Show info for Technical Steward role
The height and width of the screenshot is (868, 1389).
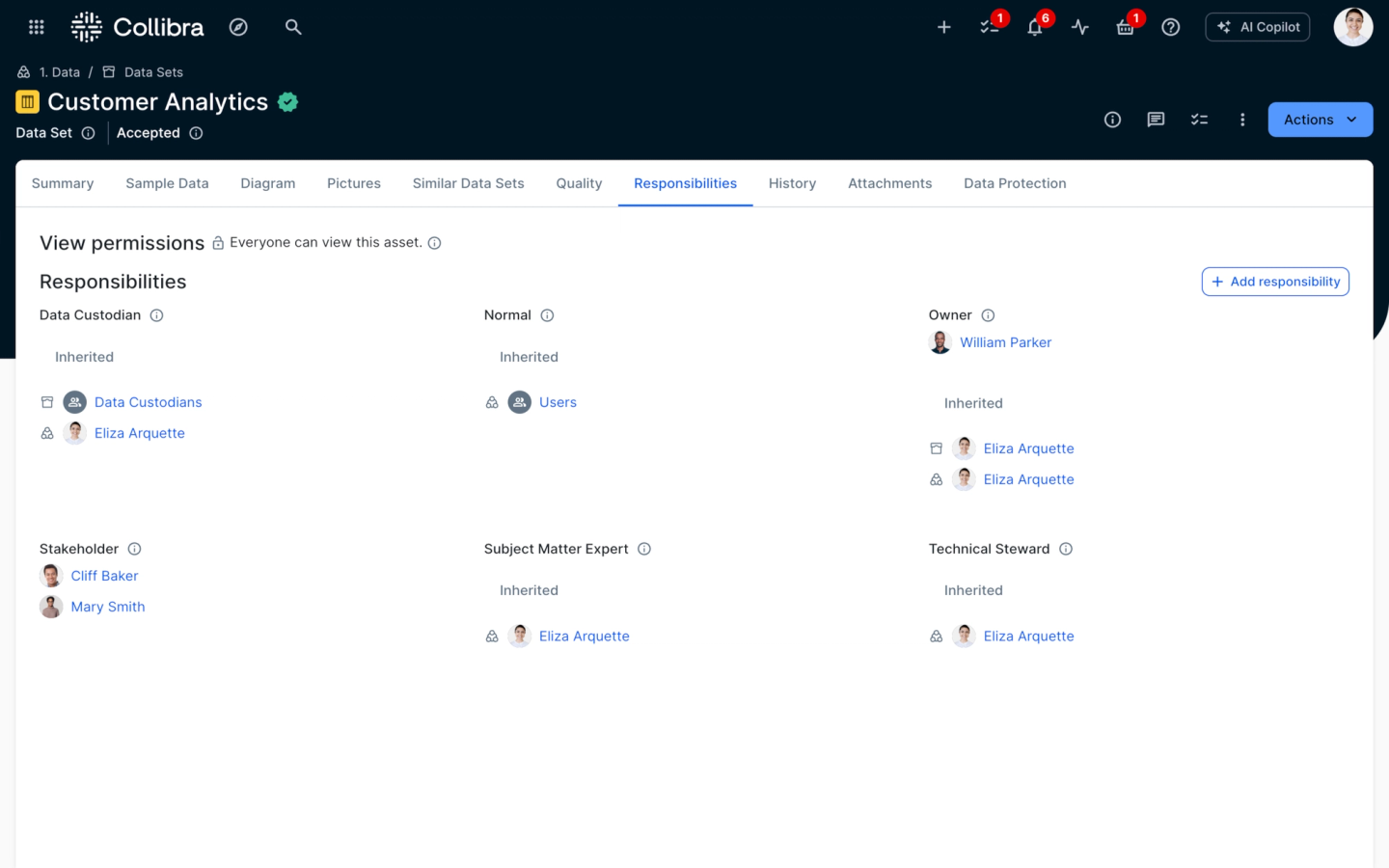(x=1066, y=549)
